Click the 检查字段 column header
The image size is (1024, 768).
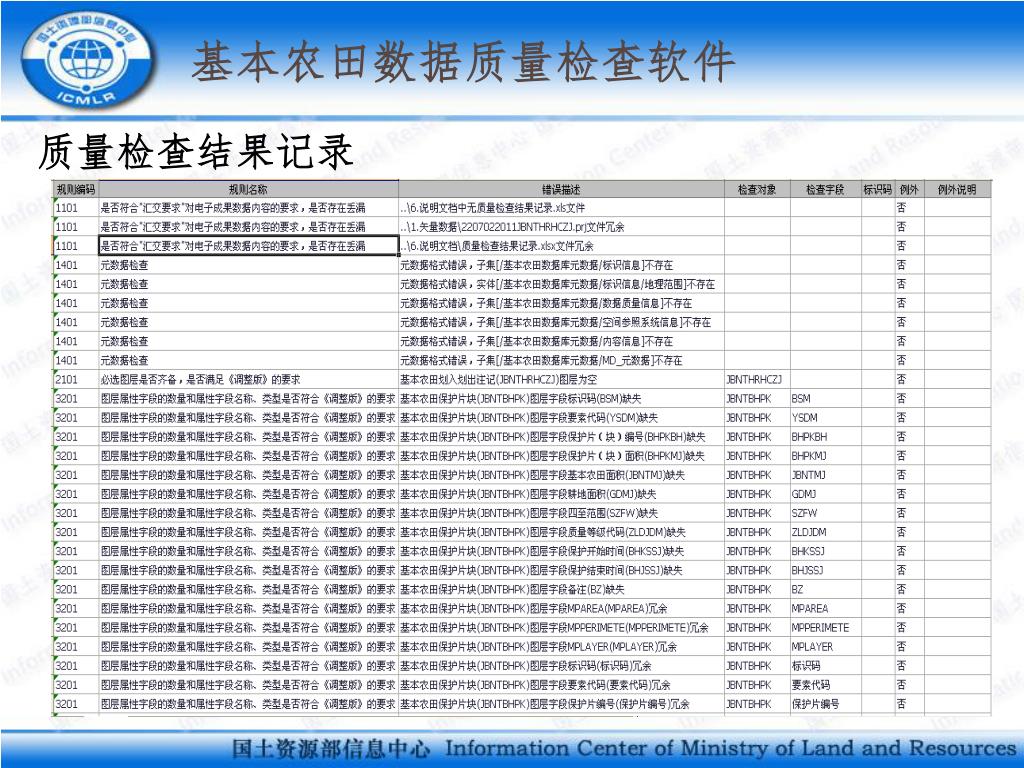click(825, 189)
